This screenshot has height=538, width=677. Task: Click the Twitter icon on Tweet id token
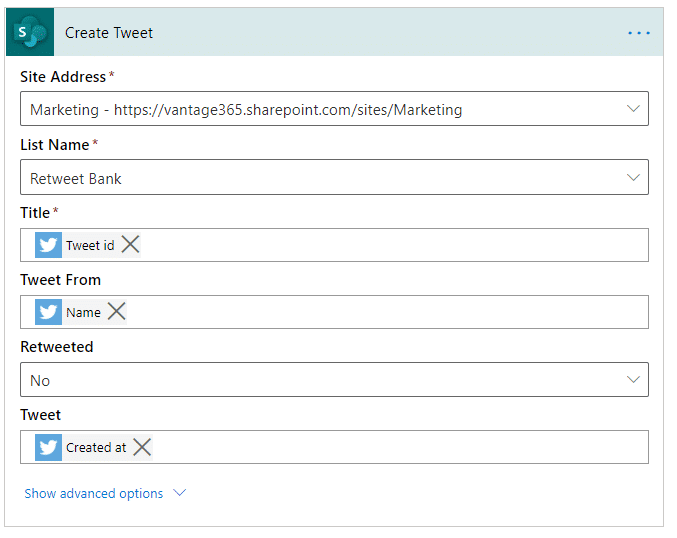point(48,245)
